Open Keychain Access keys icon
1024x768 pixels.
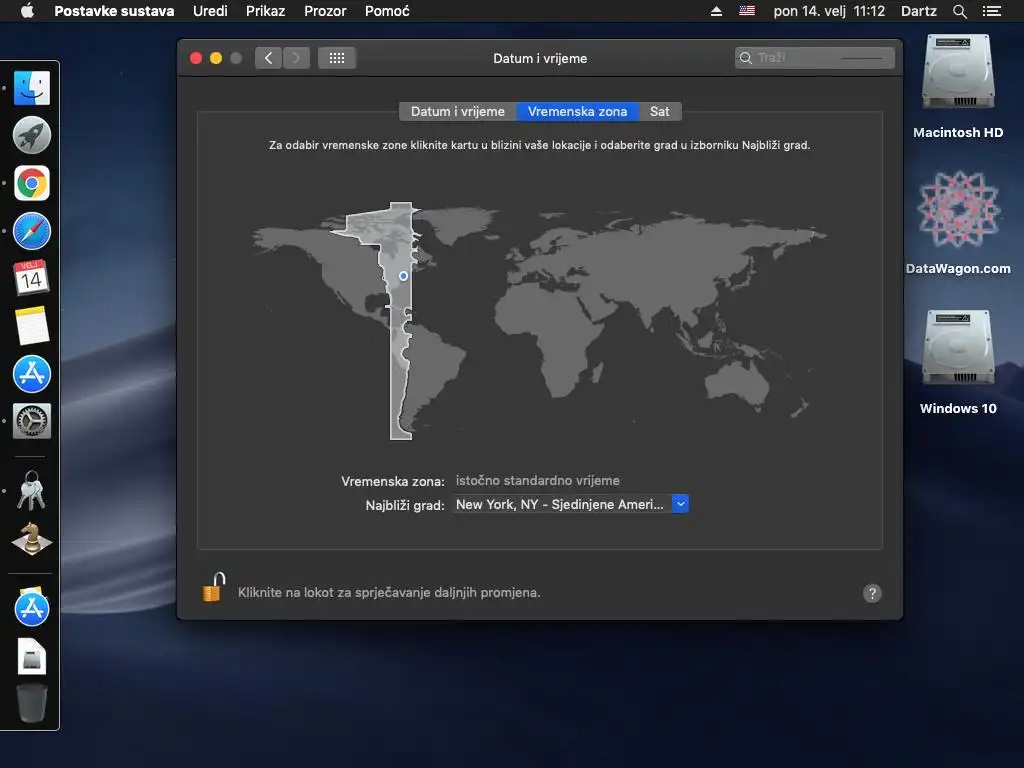(x=31, y=490)
